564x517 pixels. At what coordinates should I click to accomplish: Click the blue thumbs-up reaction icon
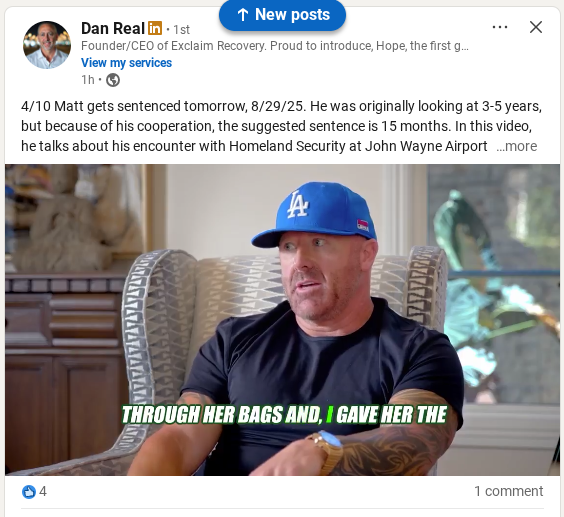[x=29, y=491]
